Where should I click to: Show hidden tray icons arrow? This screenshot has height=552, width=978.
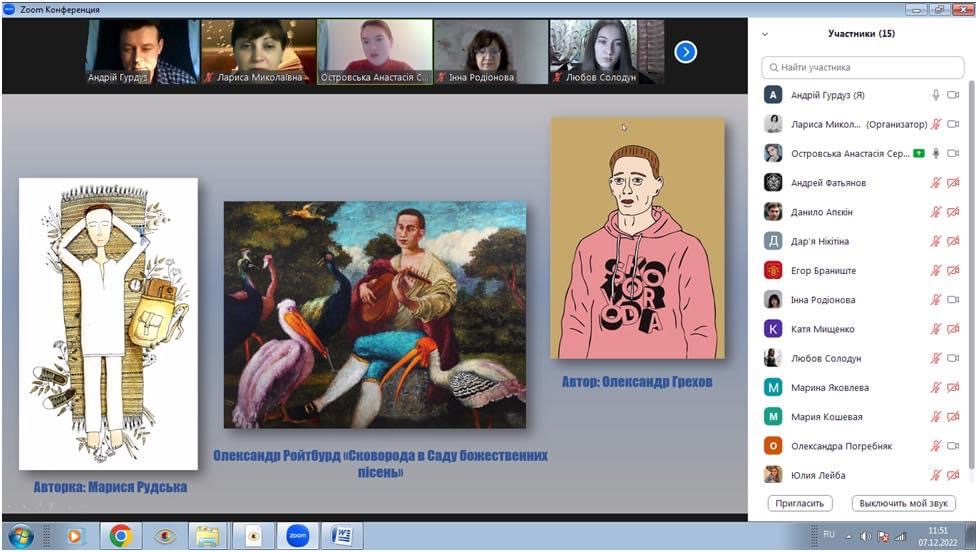coord(848,536)
